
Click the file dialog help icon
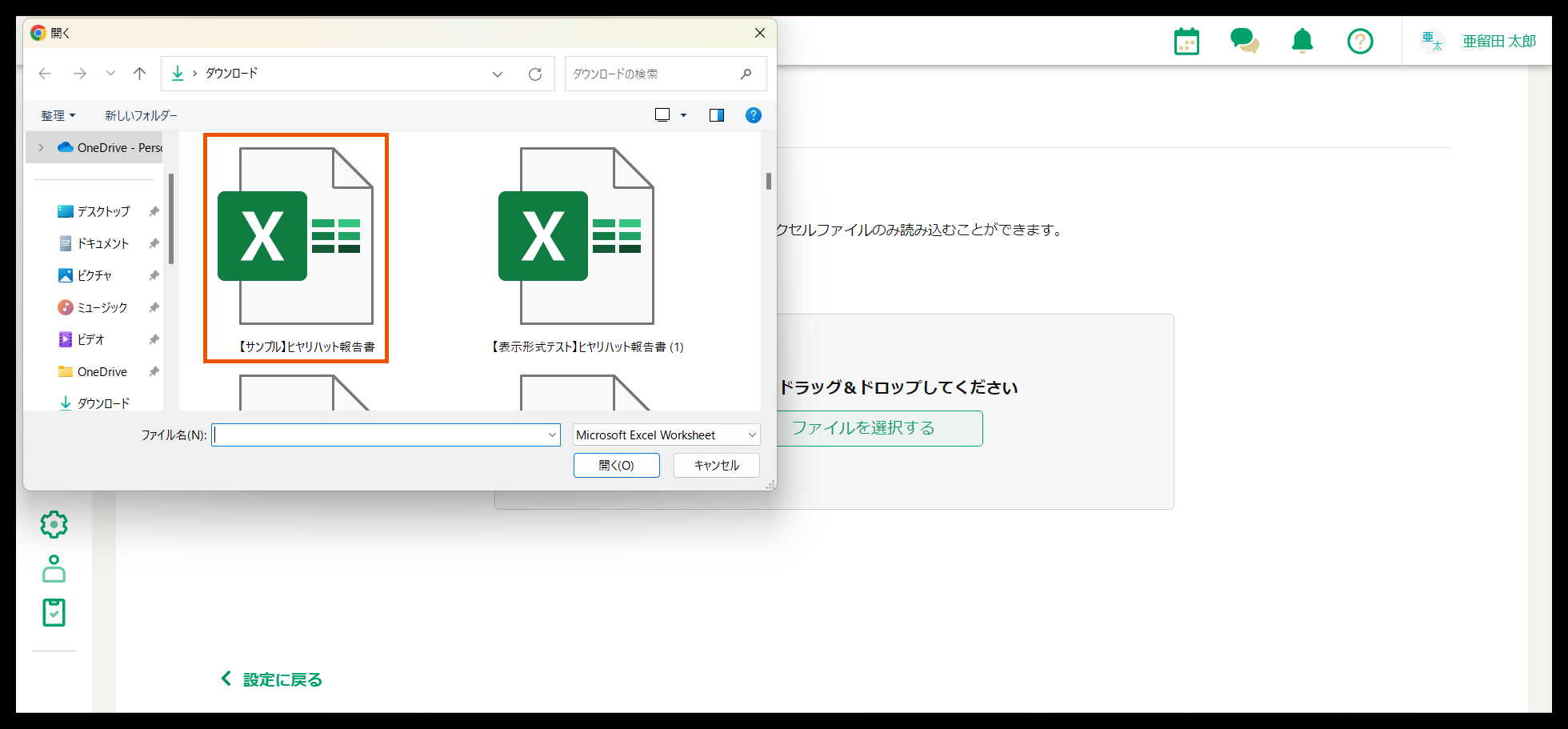point(753,115)
